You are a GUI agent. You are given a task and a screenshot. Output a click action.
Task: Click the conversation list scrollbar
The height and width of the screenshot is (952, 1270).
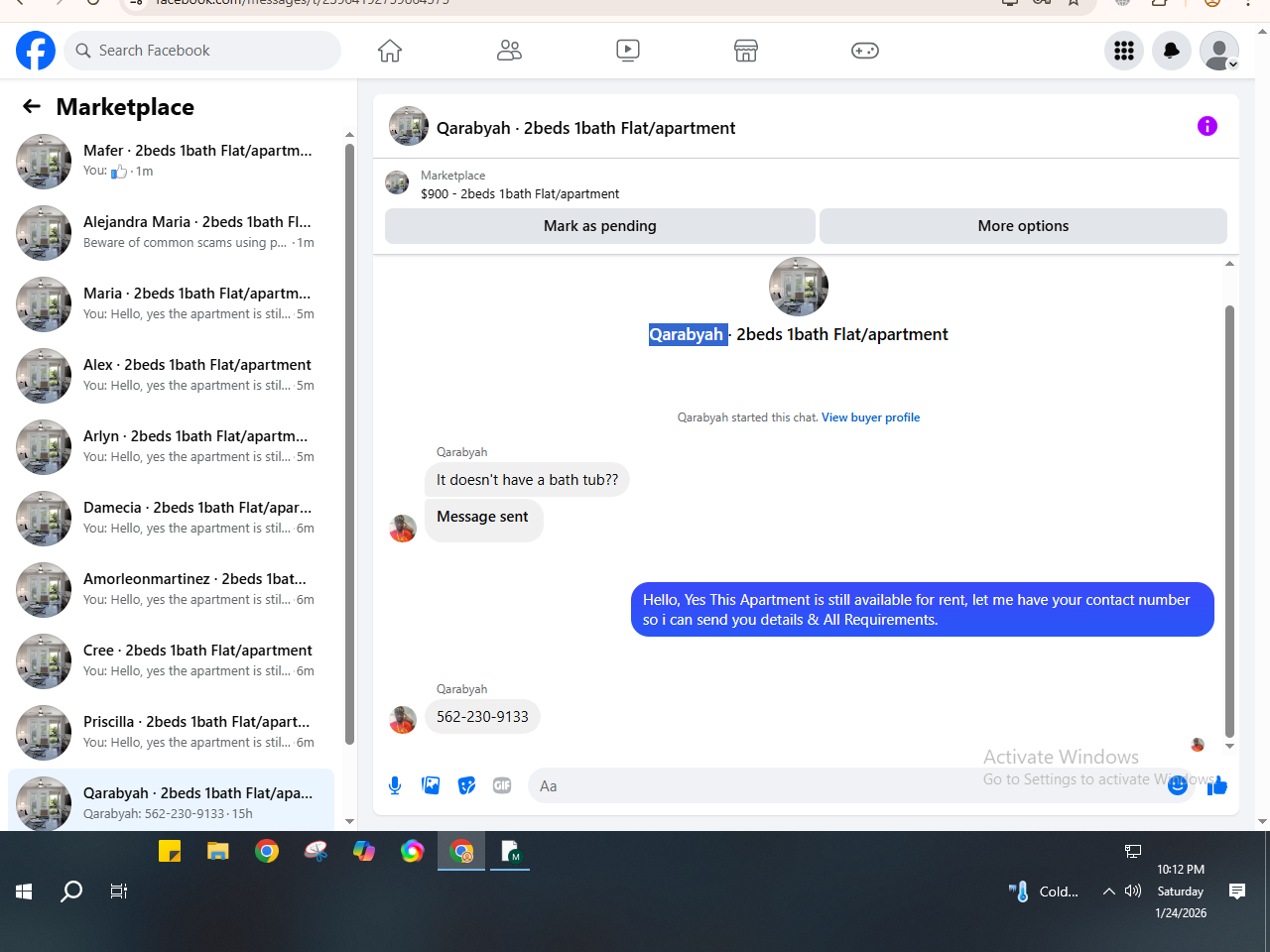[349, 444]
